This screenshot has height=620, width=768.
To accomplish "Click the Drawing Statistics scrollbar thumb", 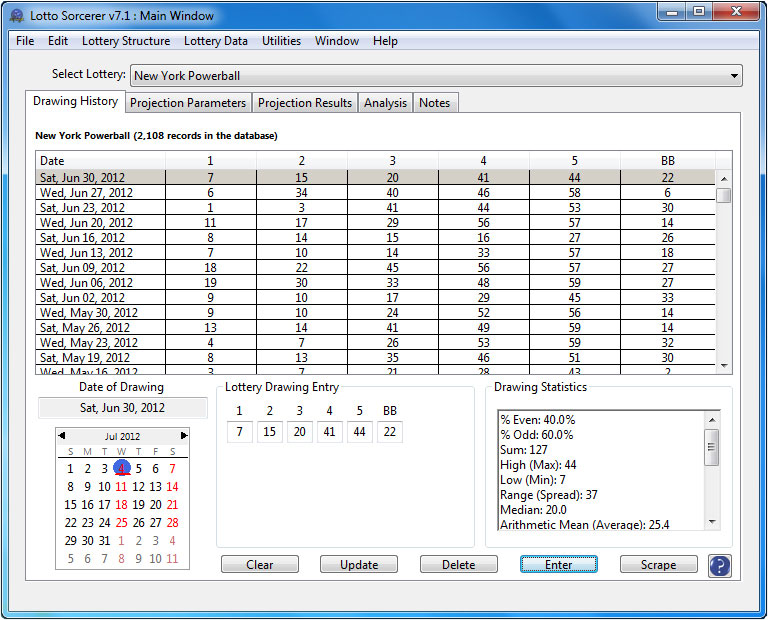I will (x=712, y=447).
